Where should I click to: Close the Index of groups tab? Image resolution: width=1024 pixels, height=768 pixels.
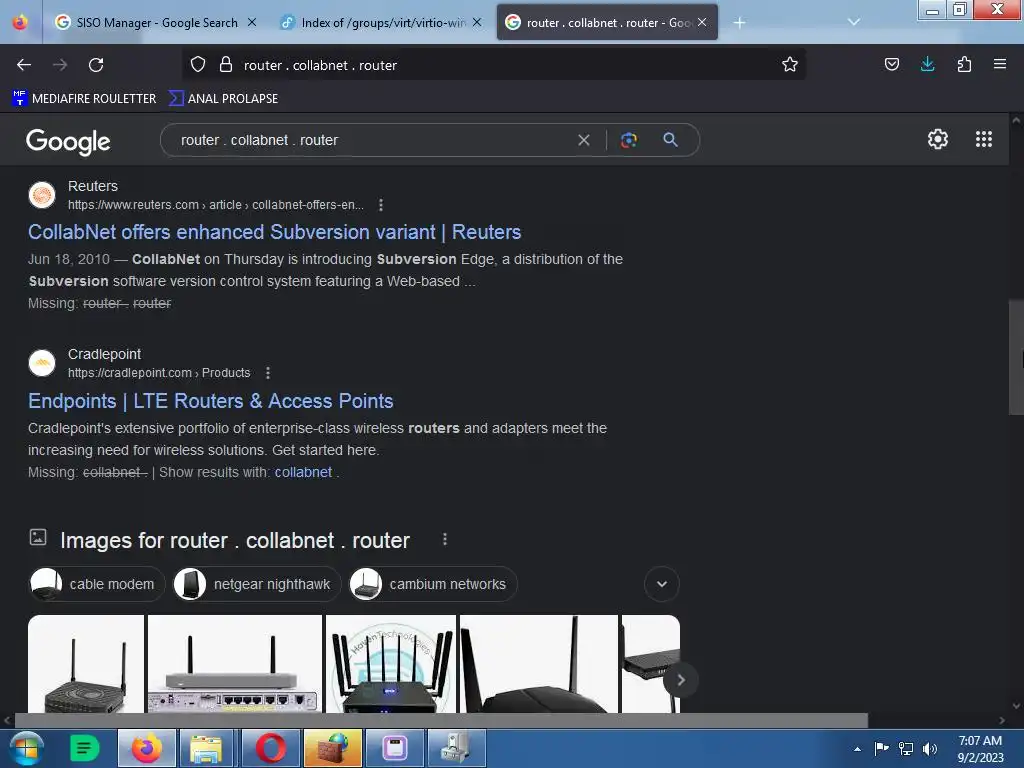477,22
